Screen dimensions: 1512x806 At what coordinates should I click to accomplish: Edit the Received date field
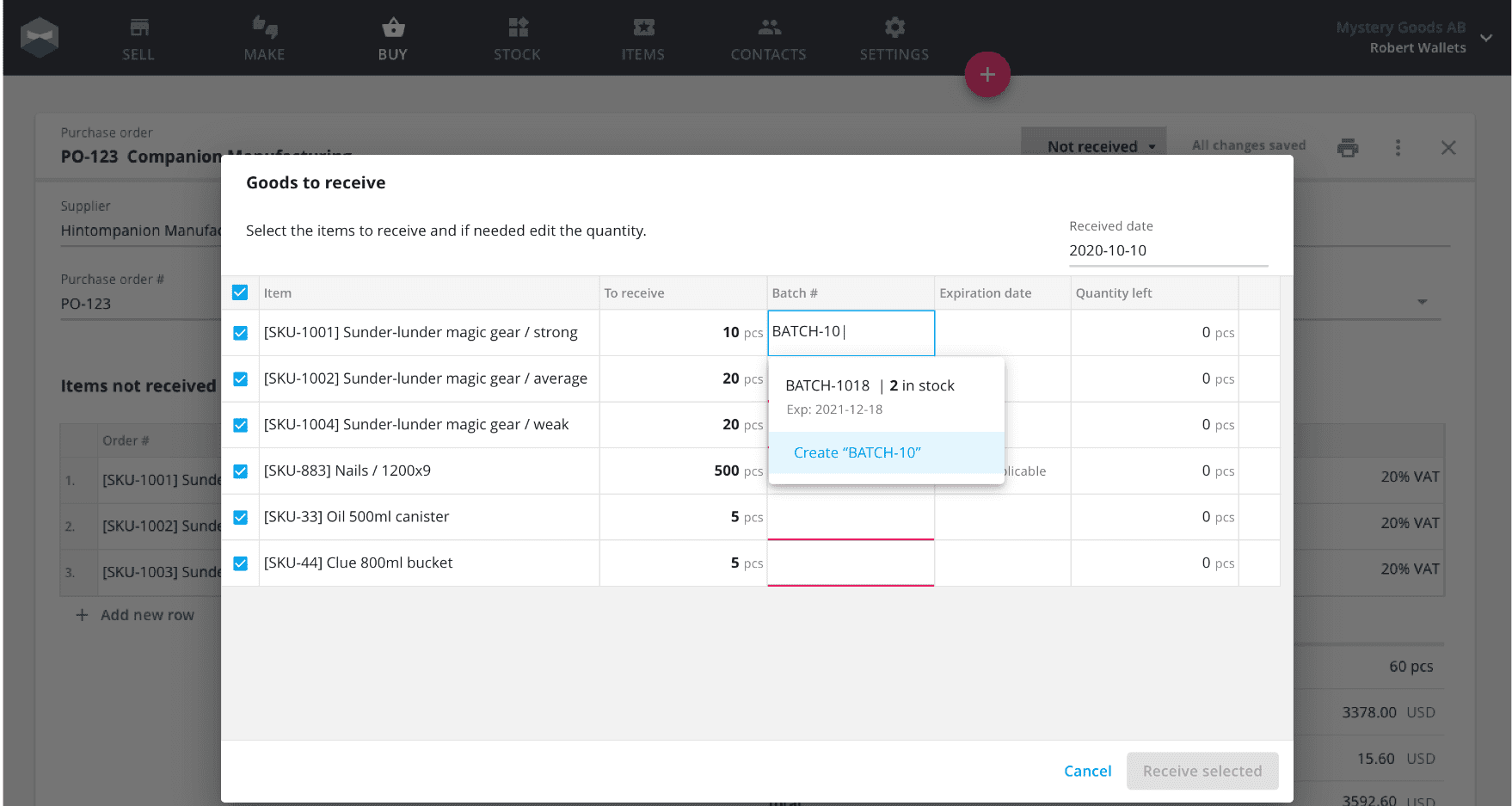(1168, 250)
